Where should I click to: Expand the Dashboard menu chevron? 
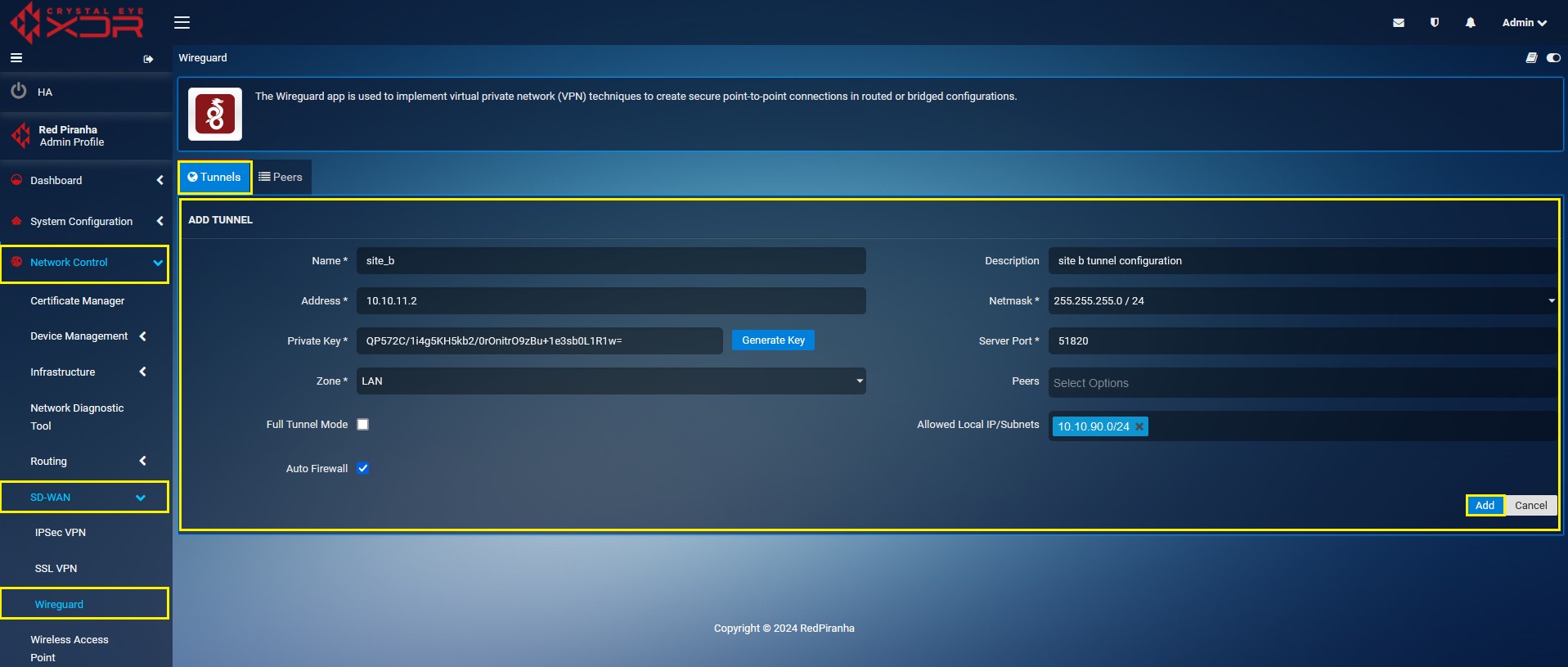(x=159, y=180)
